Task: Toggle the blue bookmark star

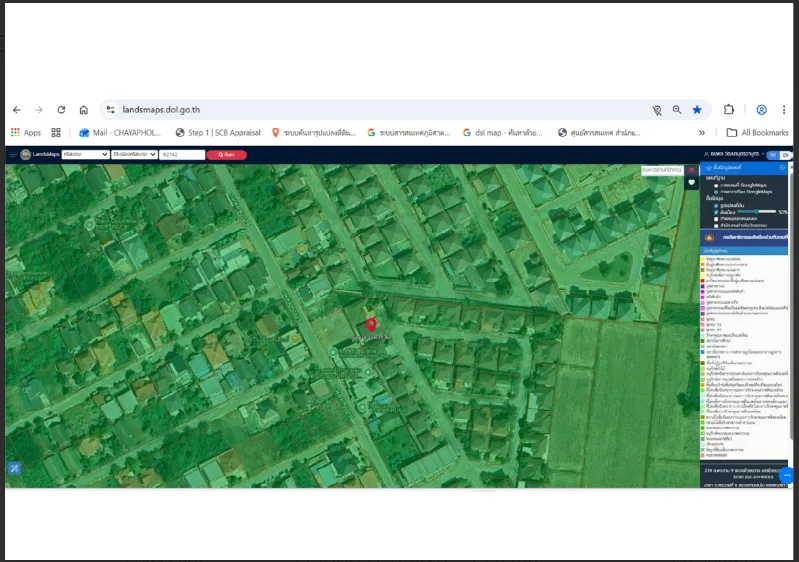Action: click(697, 110)
